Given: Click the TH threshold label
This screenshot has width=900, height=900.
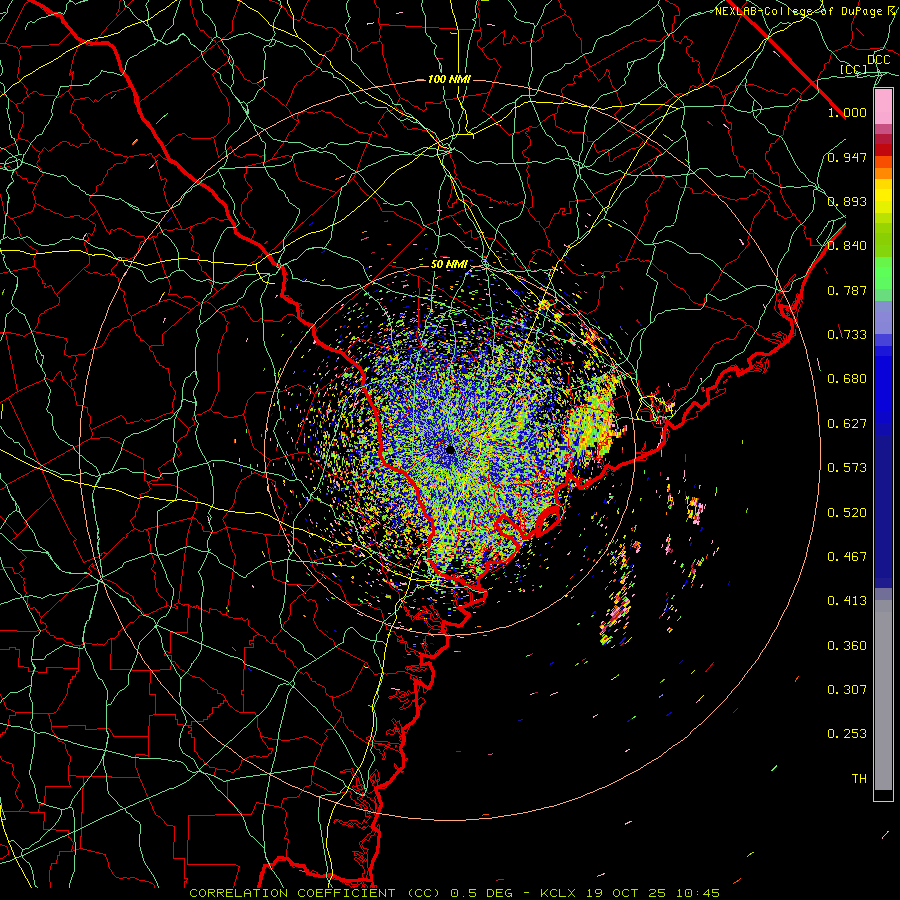Looking at the screenshot, I should pos(859,779).
